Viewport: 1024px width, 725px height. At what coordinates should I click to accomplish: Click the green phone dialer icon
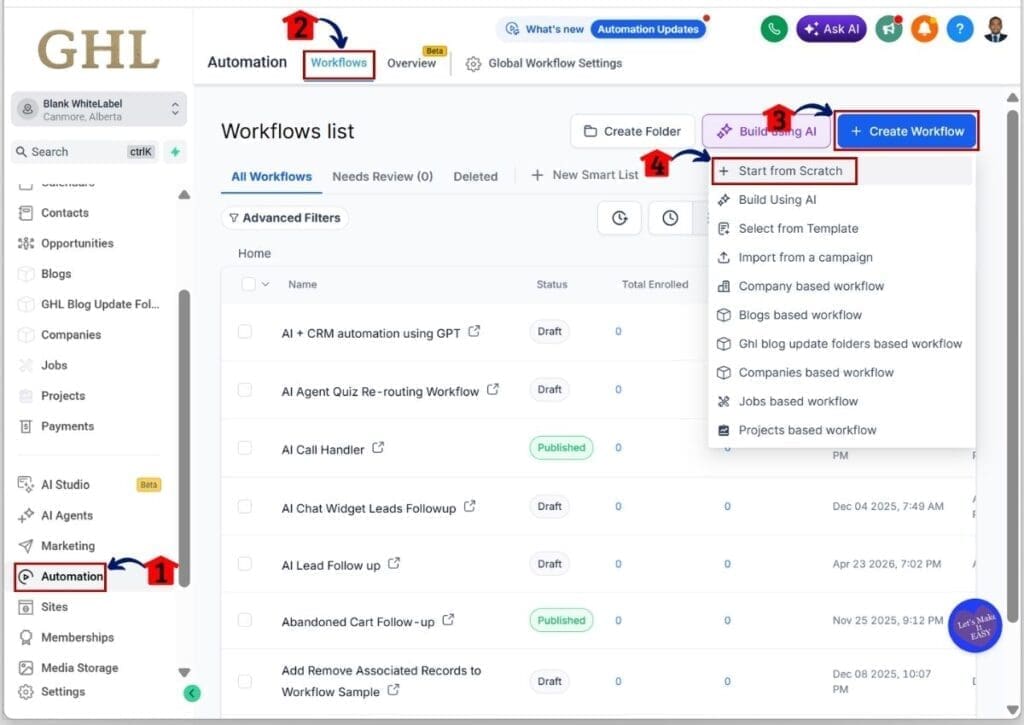pos(774,29)
